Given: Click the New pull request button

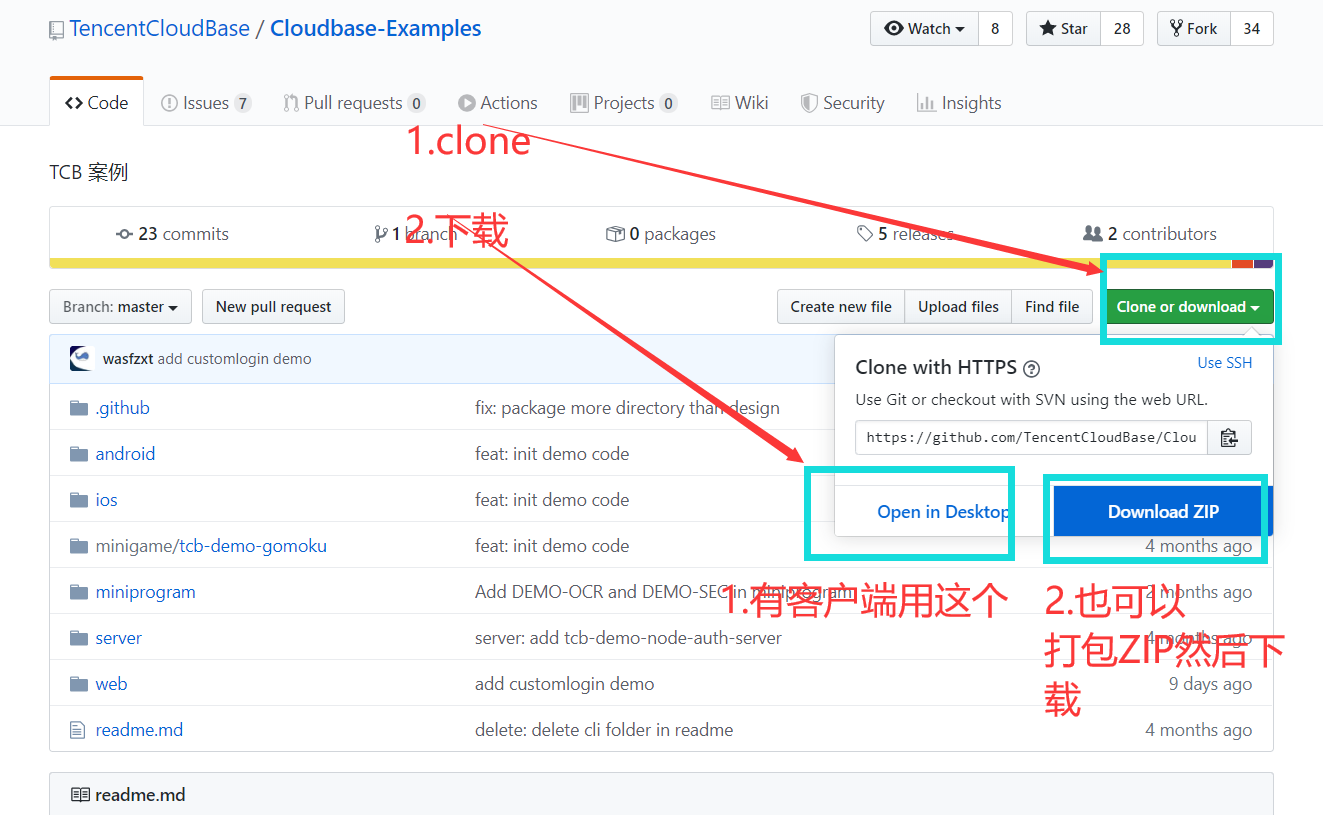Looking at the screenshot, I should tap(273, 307).
